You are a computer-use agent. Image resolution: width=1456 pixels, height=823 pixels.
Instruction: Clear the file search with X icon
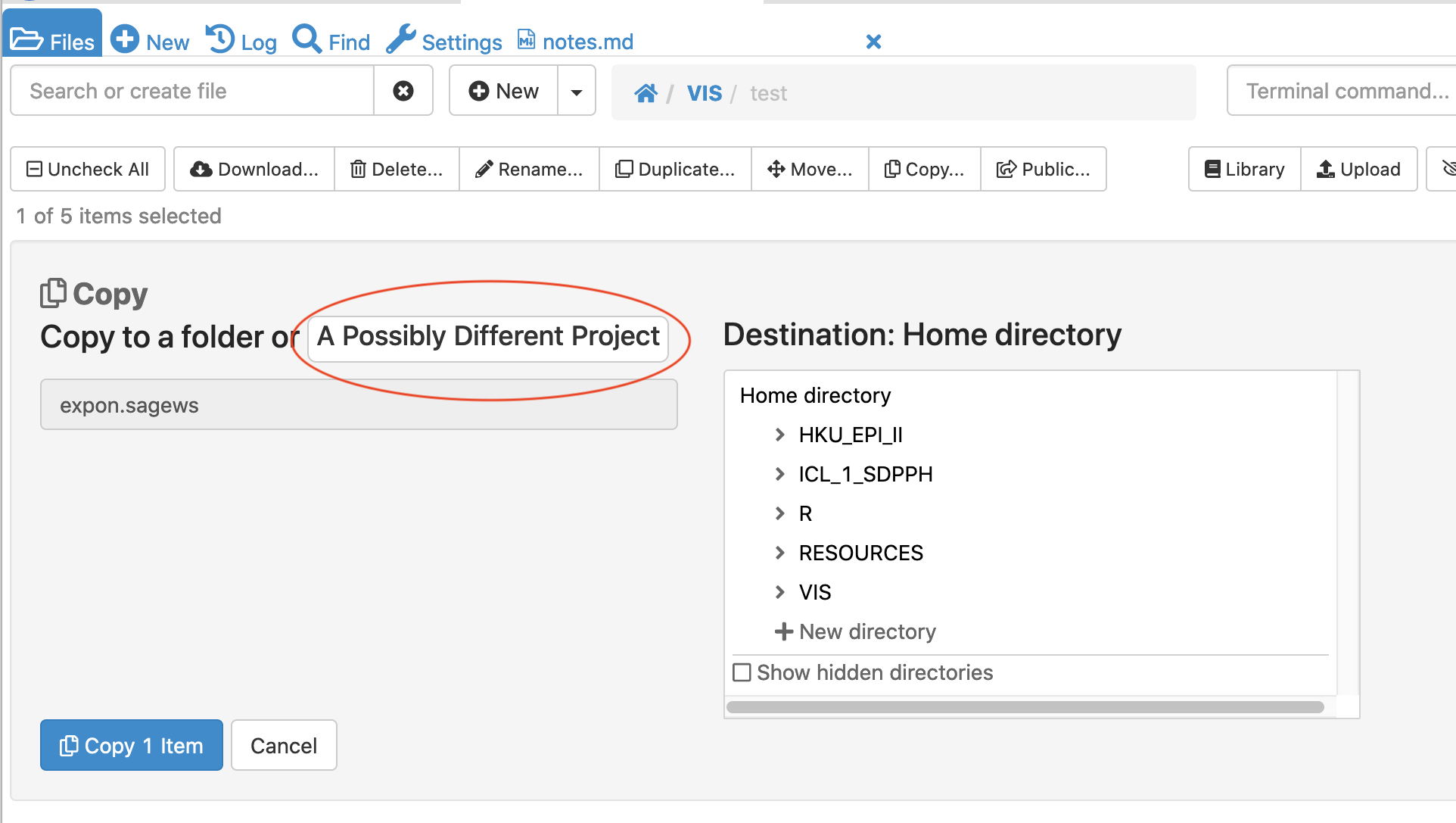pos(403,91)
